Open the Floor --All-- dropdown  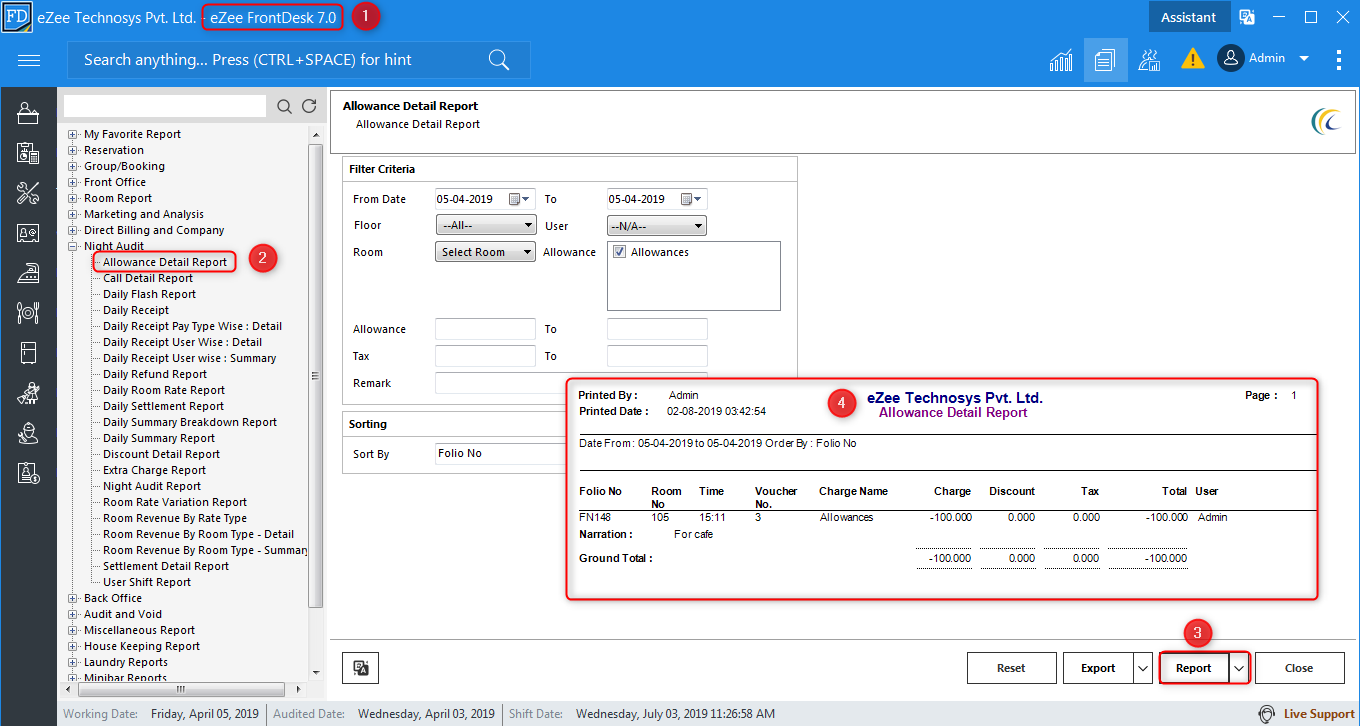486,225
